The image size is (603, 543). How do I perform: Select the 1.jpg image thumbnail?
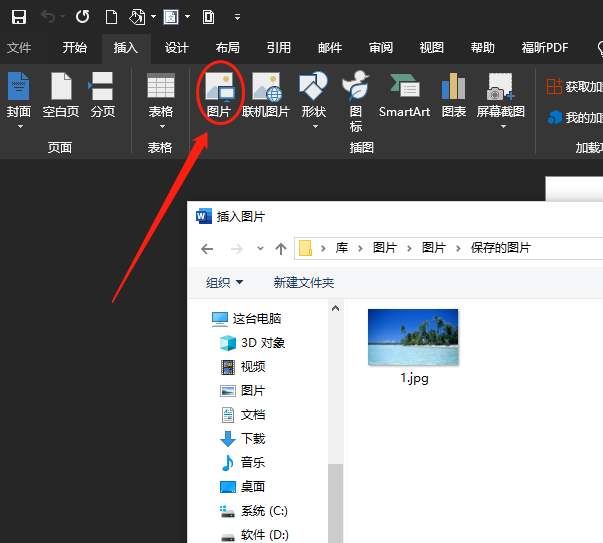[x=413, y=338]
